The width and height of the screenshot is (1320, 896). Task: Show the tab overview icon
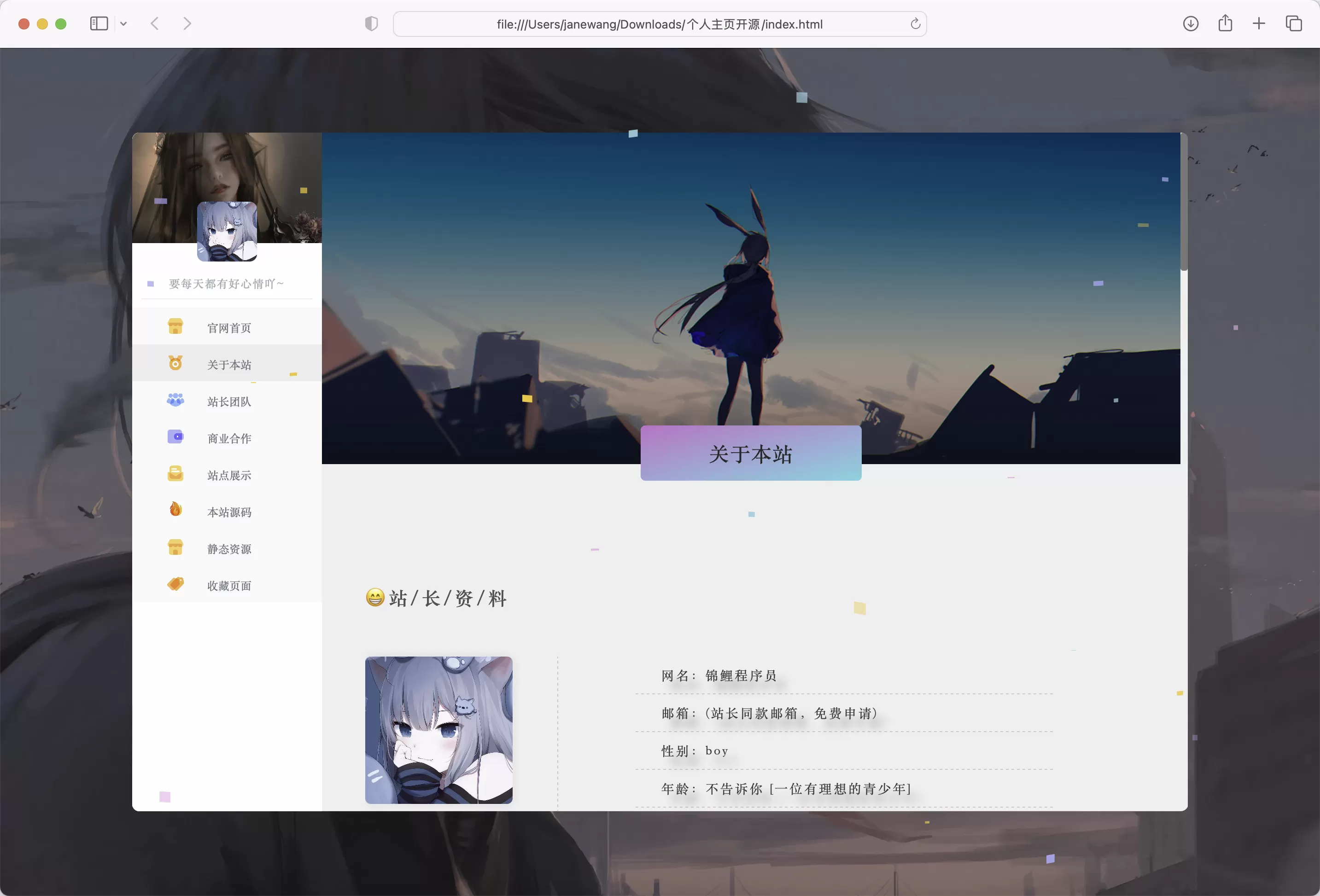click(1294, 24)
